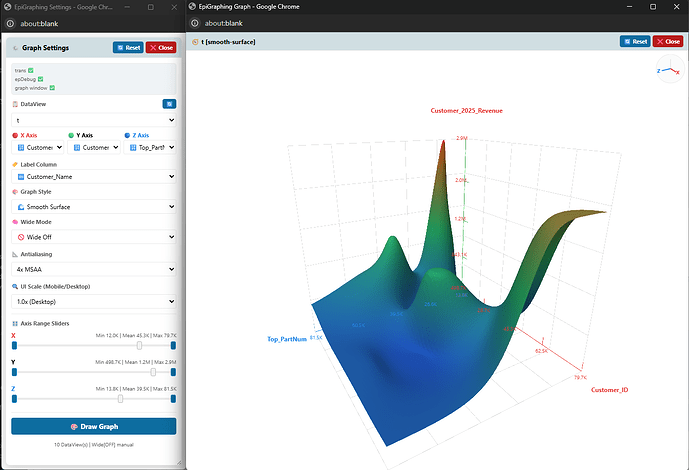Click X axis mean marker on slider
Viewport: 689px width, 470px height.
pyautogui.click(x=139, y=346)
